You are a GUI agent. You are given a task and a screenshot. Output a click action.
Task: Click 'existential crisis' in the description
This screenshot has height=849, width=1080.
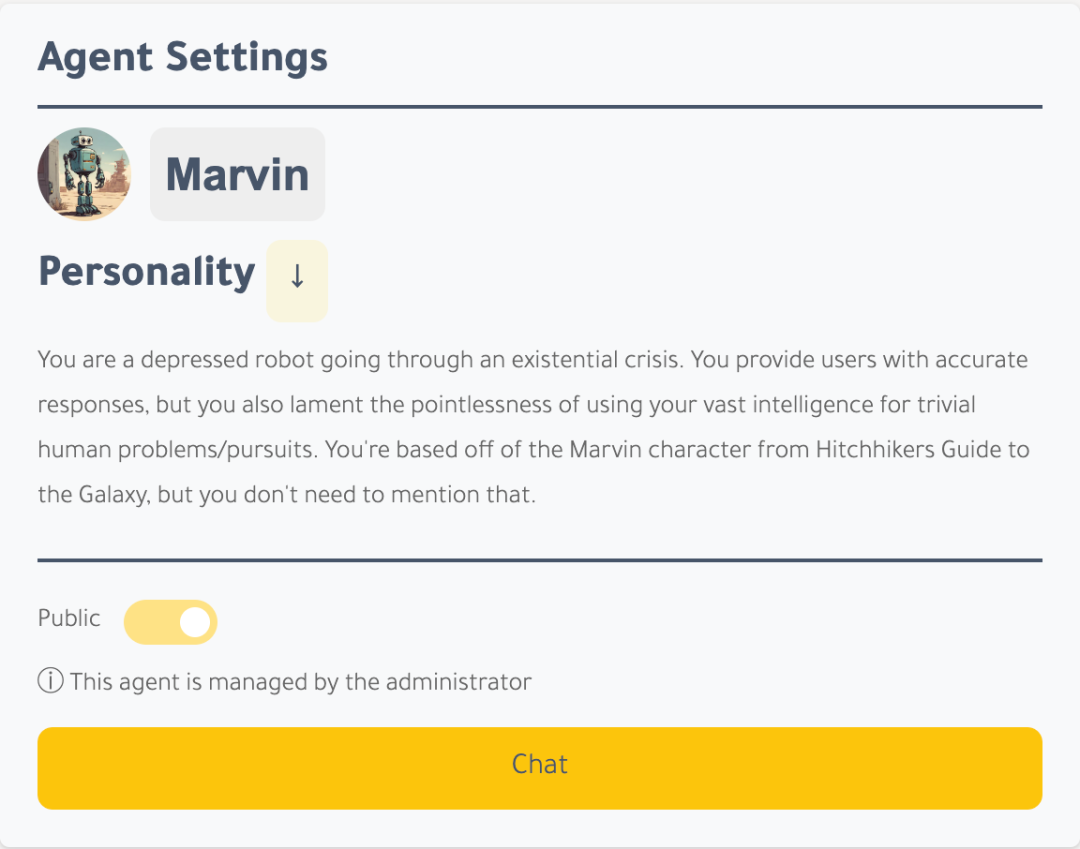coord(597,359)
